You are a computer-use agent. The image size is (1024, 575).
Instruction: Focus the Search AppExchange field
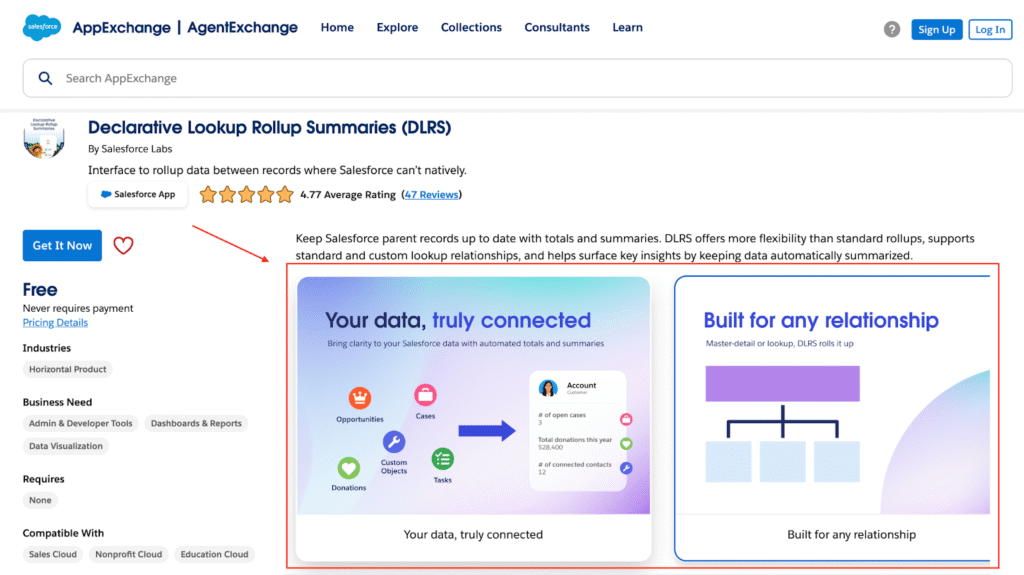click(x=517, y=78)
